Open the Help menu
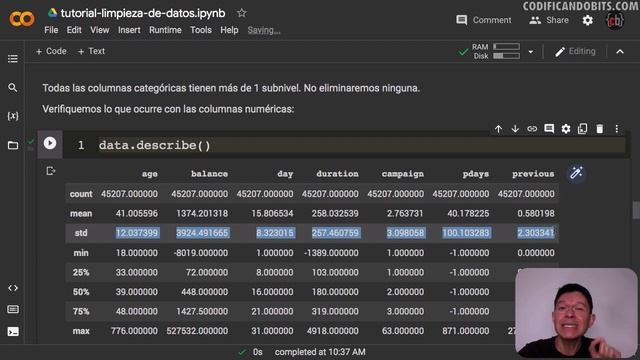 tap(229, 30)
